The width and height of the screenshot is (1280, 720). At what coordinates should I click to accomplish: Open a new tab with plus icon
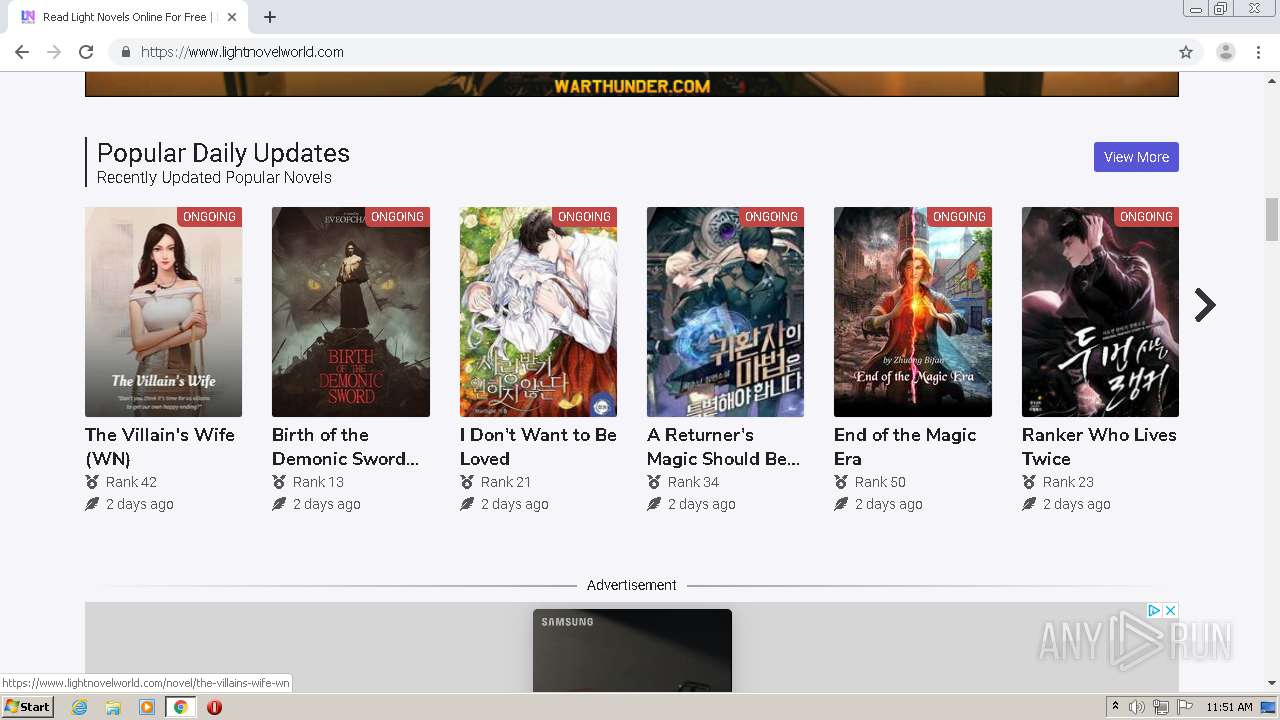[x=270, y=17]
